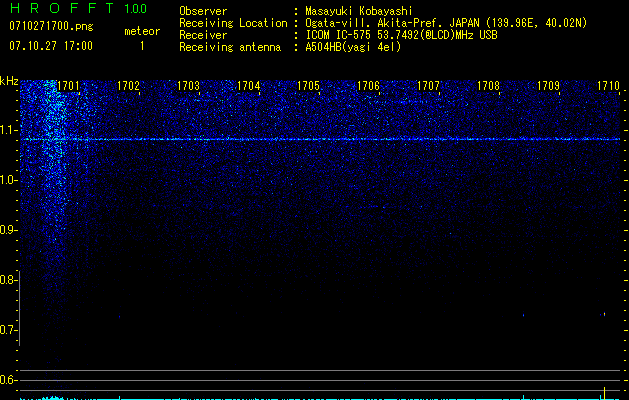This screenshot has width=629, height=400.
Task: Click the date stamp 07.10.27 17:00
Action: point(51,46)
